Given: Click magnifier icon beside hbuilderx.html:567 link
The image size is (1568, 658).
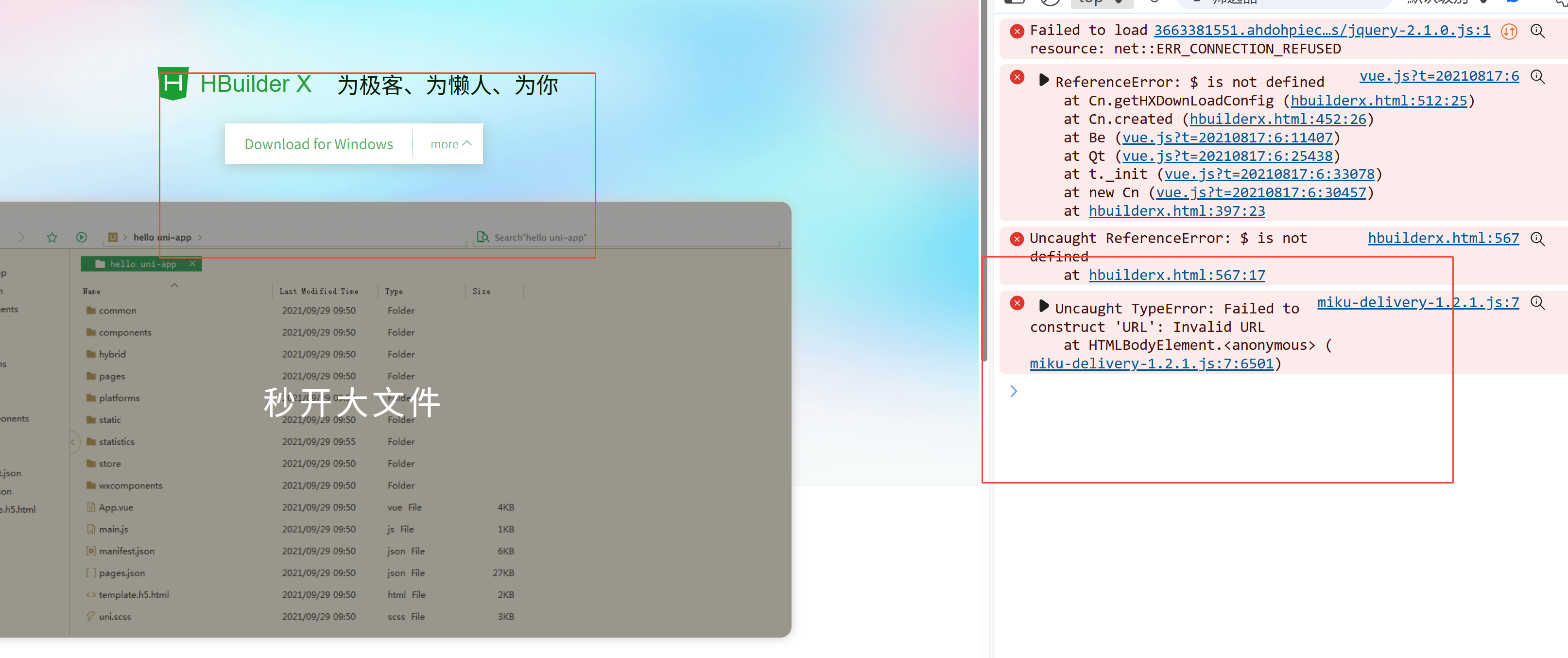Looking at the screenshot, I should click(x=1537, y=239).
